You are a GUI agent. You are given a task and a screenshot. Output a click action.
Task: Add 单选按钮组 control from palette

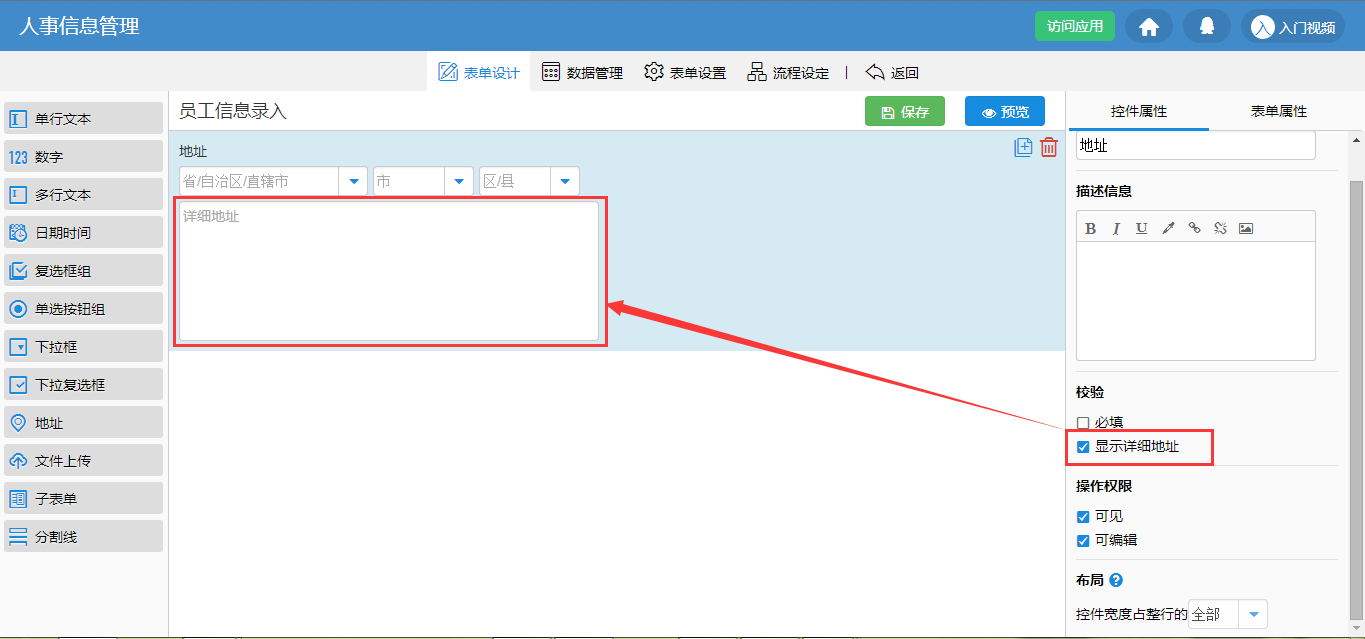(x=84, y=308)
